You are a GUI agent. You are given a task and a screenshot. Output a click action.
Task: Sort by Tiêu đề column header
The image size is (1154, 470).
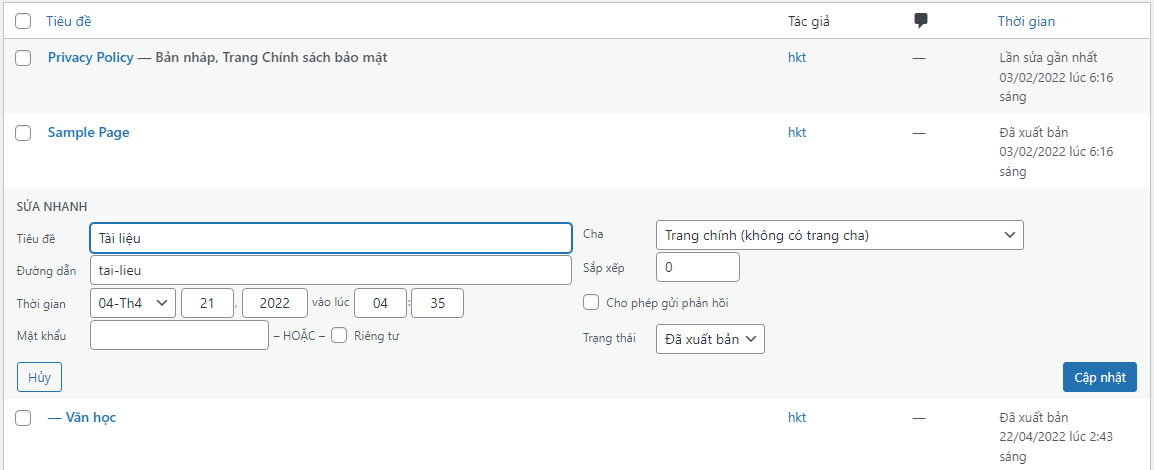(x=69, y=21)
